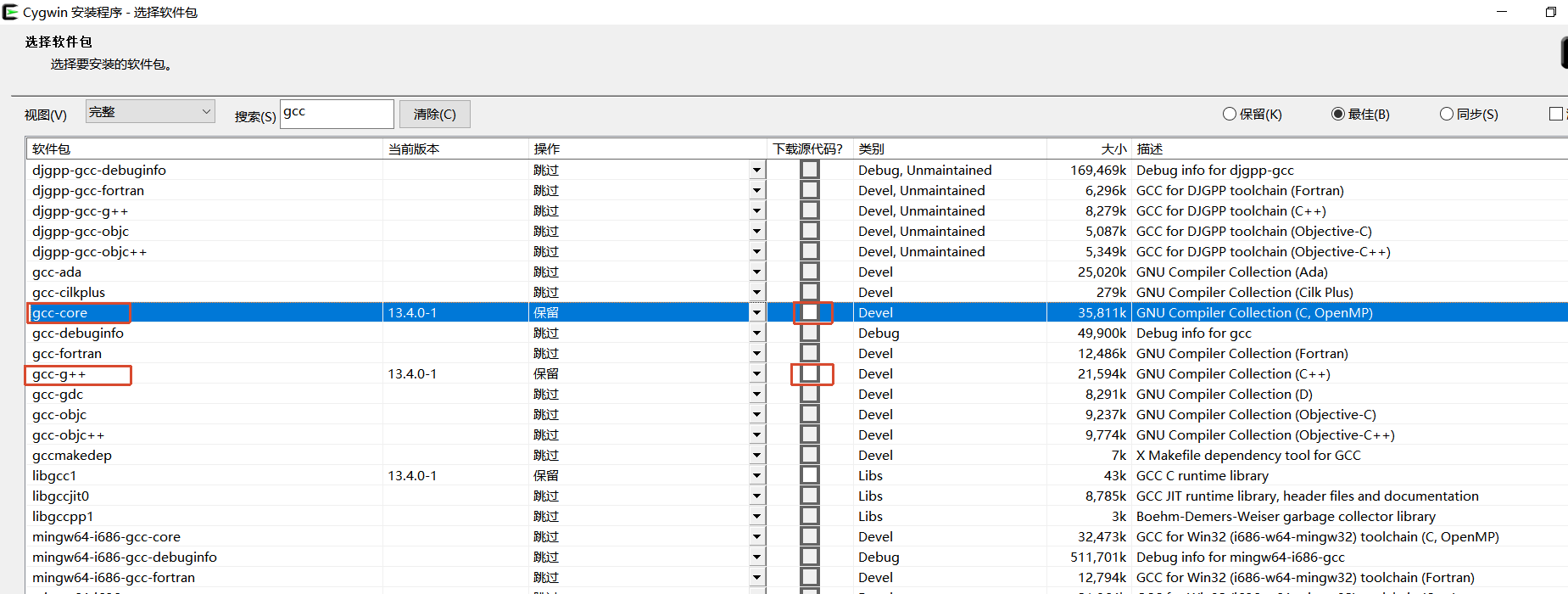Select the djgpp-gcc-g++ package name

click(80, 211)
